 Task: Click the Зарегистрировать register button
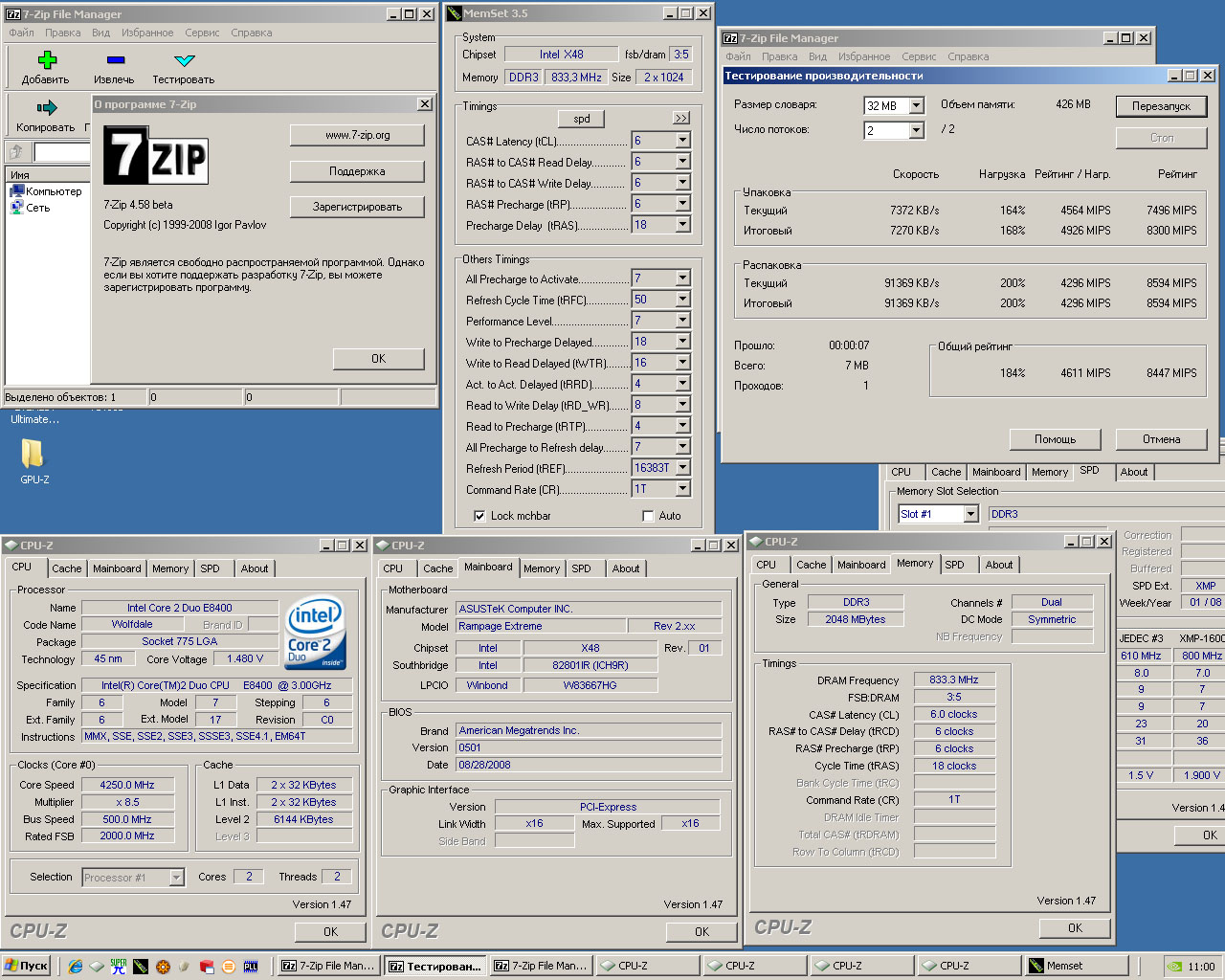pos(357,207)
